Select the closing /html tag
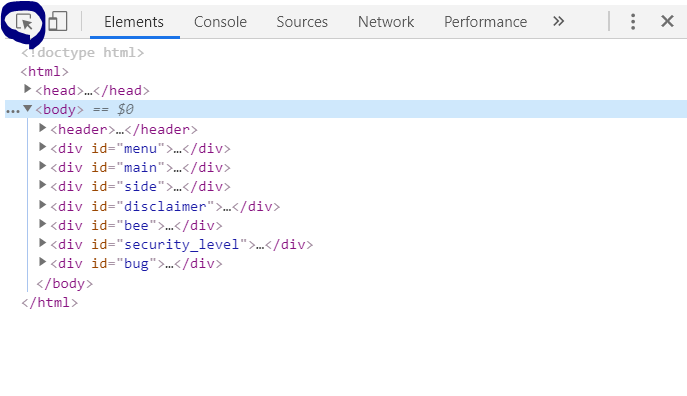 [x=50, y=303]
